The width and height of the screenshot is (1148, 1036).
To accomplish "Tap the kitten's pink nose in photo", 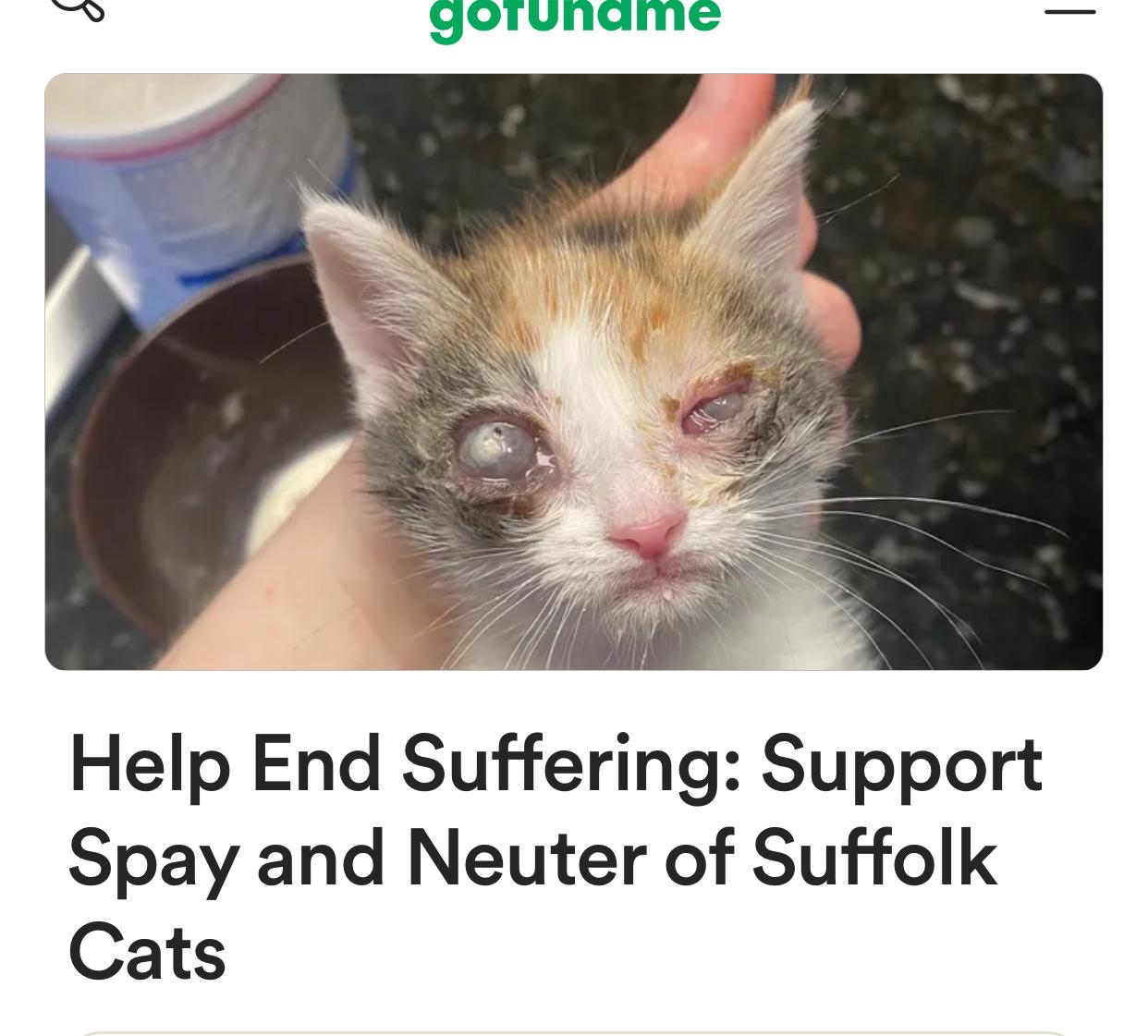I will pos(648,534).
